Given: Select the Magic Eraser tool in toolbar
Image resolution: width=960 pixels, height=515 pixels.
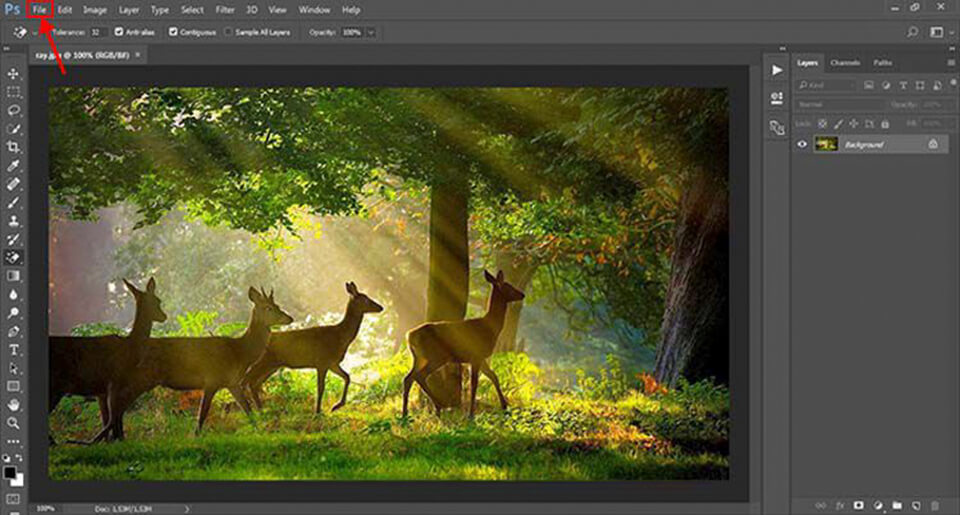Looking at the screenshot, I should click(13, 257).
